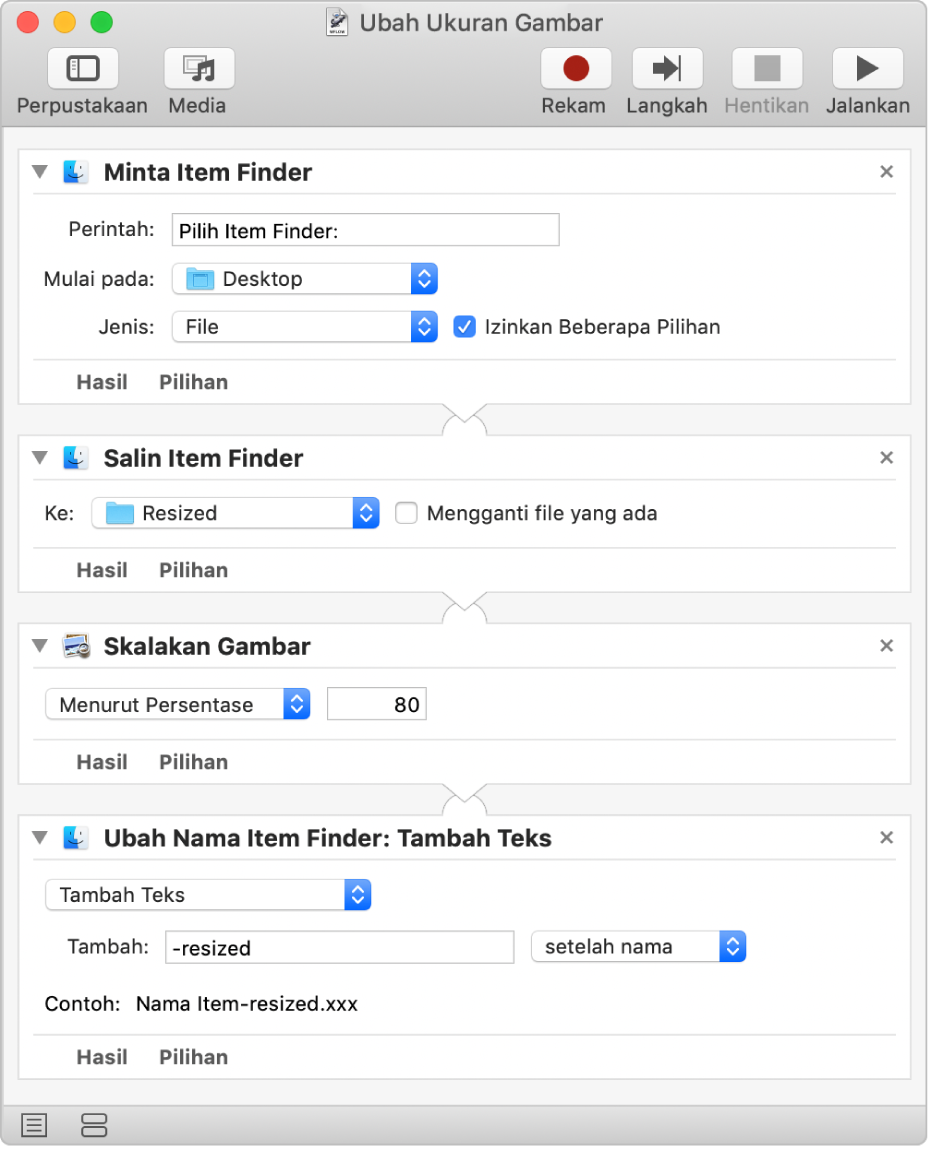Show the log view icon in bottom bar
Image resolution: width=931 pixels, height=1149 pixels.
coord(34,1125)
